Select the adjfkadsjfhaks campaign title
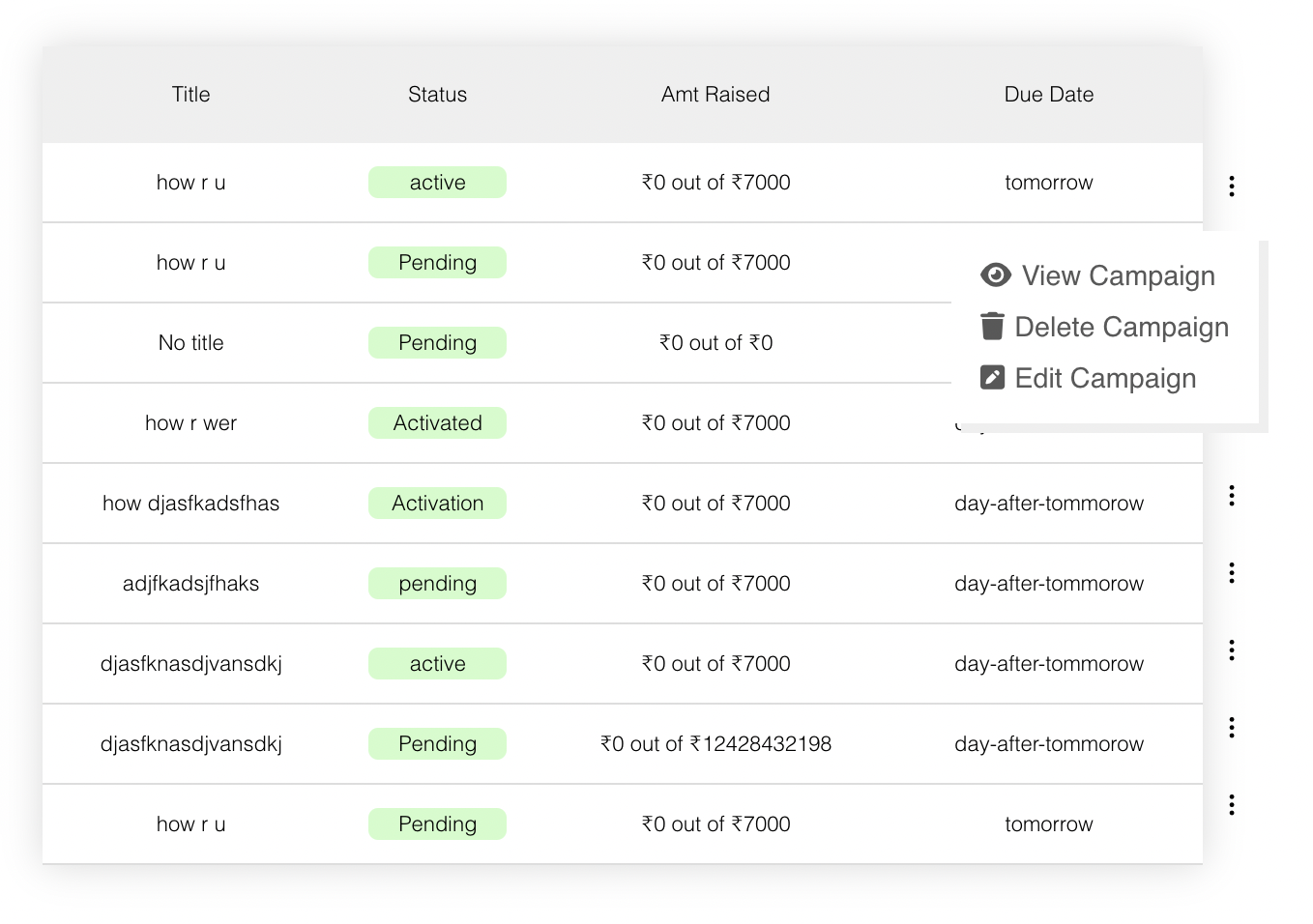 [x=190, y=584]
